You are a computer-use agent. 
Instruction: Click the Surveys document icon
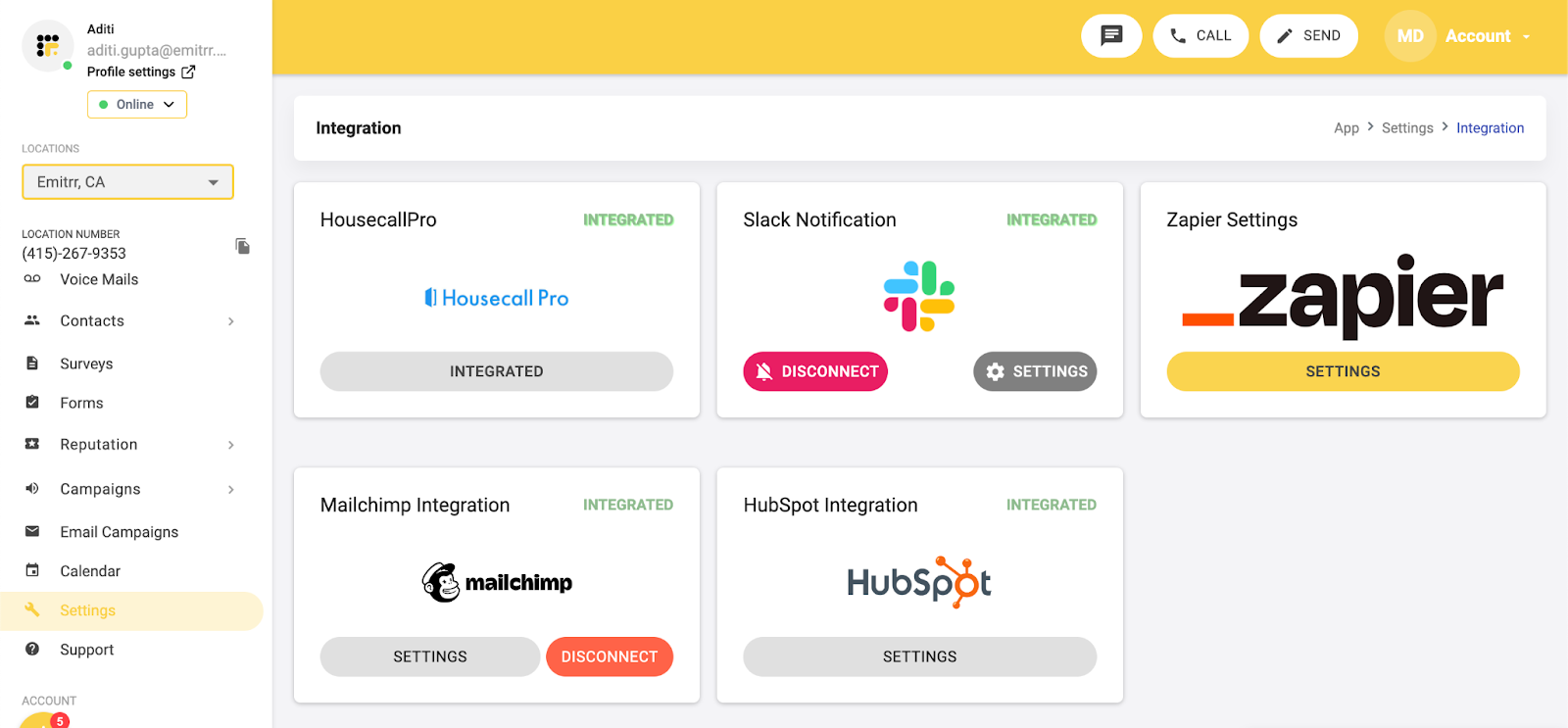32,364
